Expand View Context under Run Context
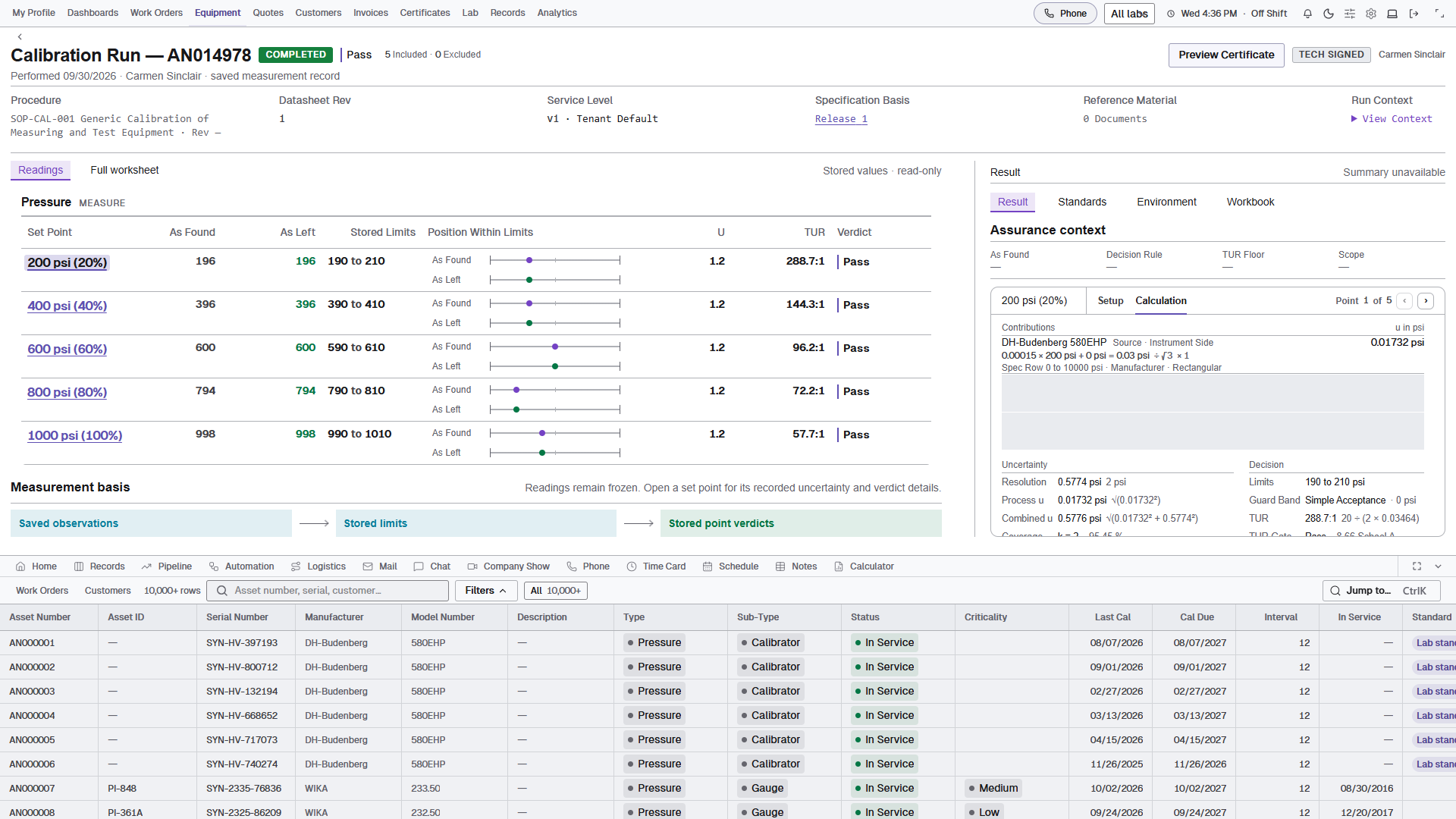 click(x=1392, y=119)
